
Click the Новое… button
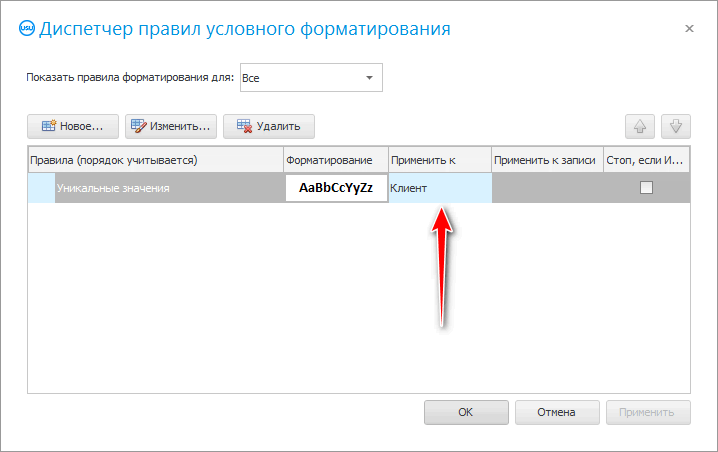[73, 126]
